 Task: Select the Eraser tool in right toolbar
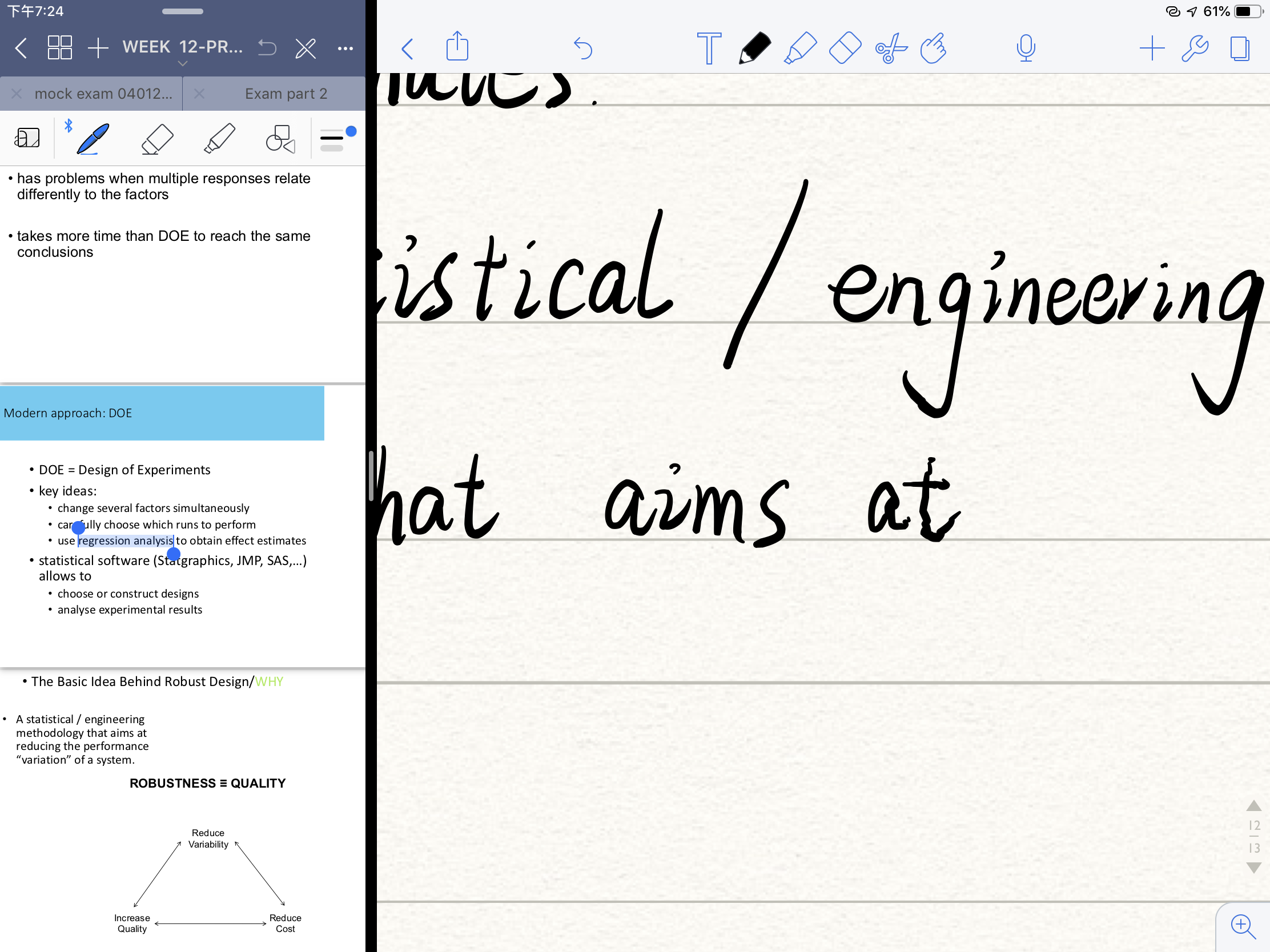click(x=845, y=48)
